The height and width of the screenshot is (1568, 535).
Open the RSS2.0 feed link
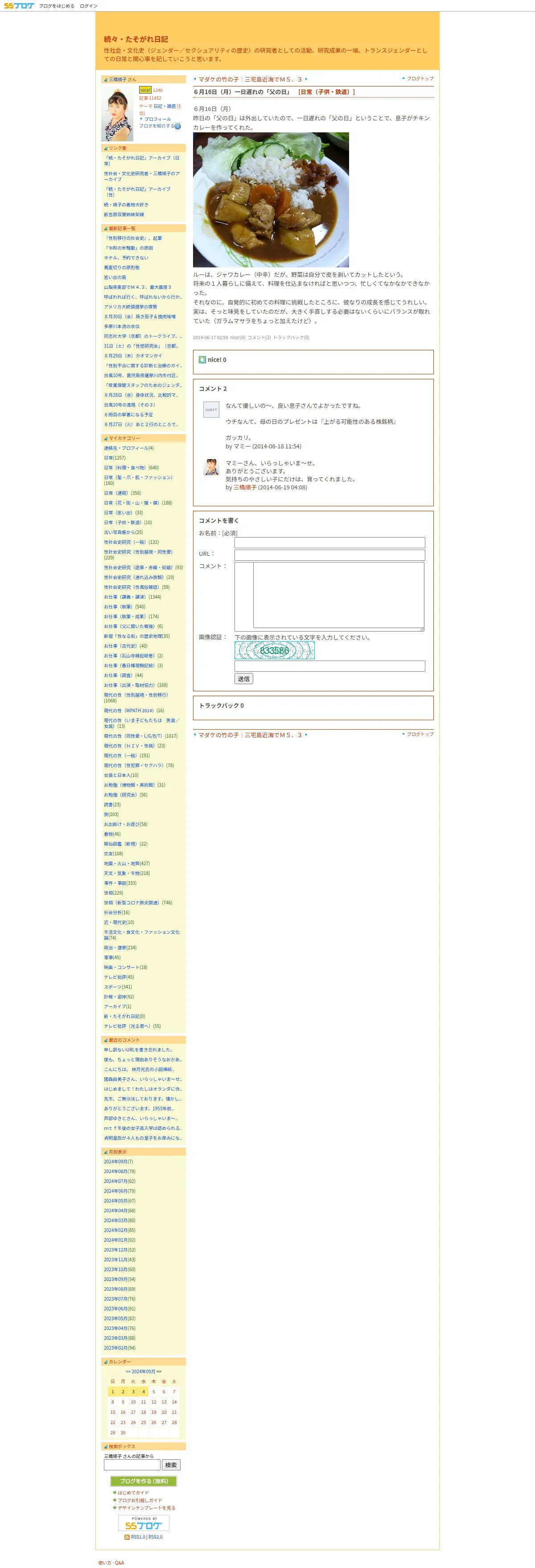tap(155, 1537)
